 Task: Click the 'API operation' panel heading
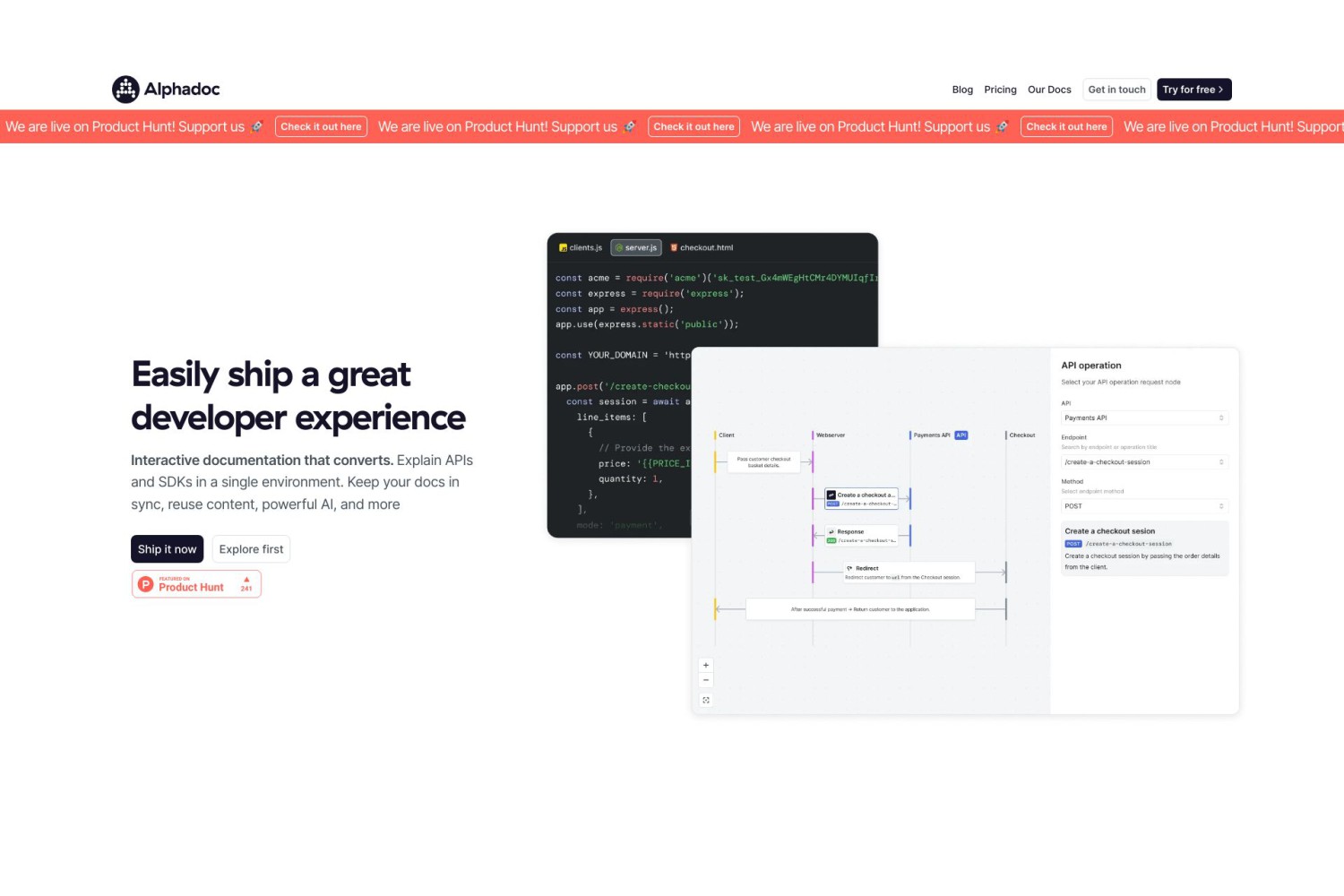(x=1091, y=366)
